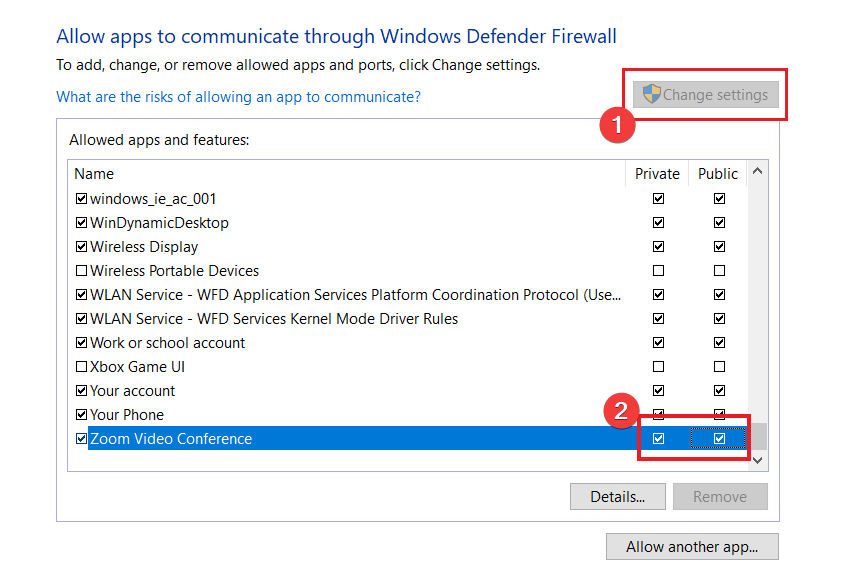Viewport: 866px width, 564px height.
Task: Uncheck Private for Zoom Video Conference
Action: pyautogui.click(x=658, y=439)
